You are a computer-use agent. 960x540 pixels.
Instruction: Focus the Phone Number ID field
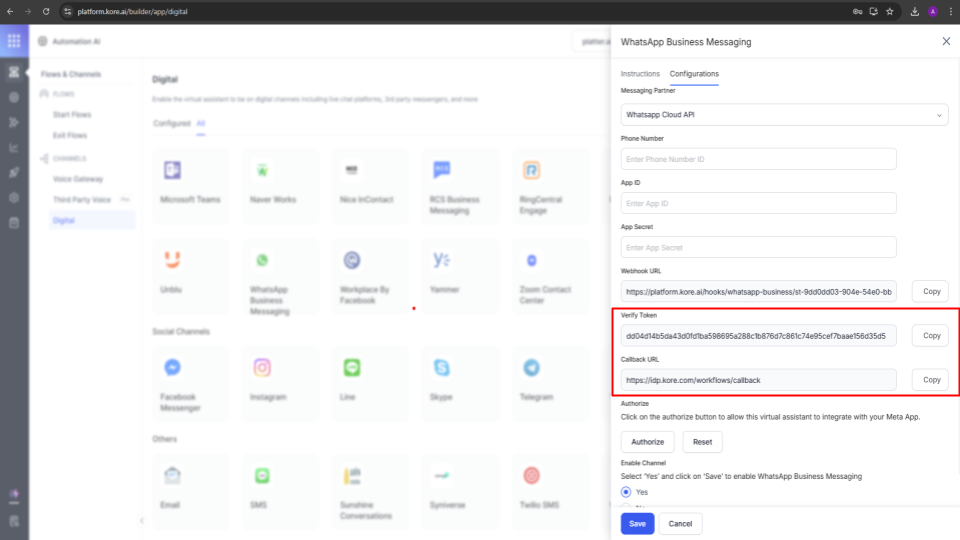759,159
